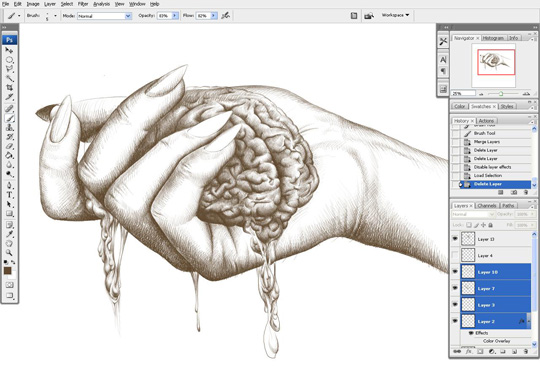The image size is (540, 391).
Task: Toggle Layer 13 eye icon
Action: (455, 239)
